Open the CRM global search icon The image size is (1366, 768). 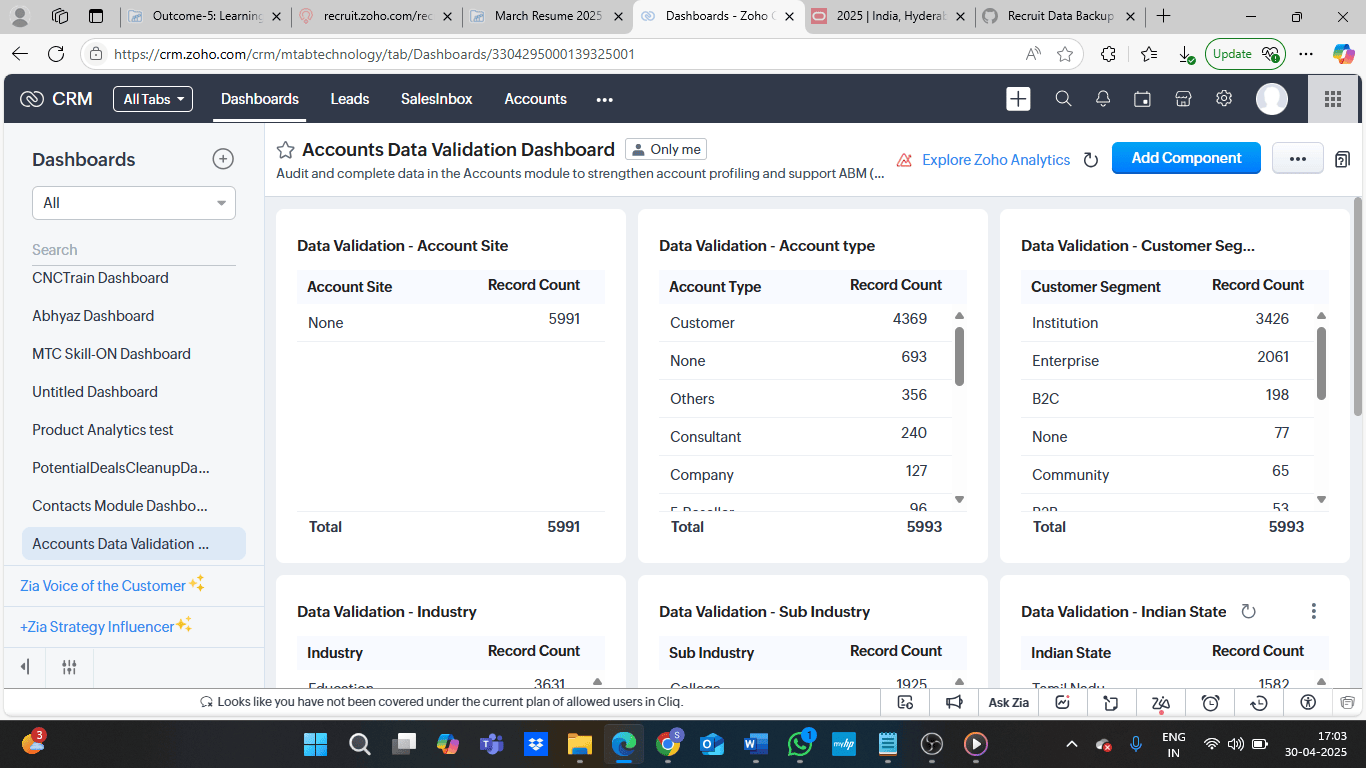click(x=1063, y=99)
